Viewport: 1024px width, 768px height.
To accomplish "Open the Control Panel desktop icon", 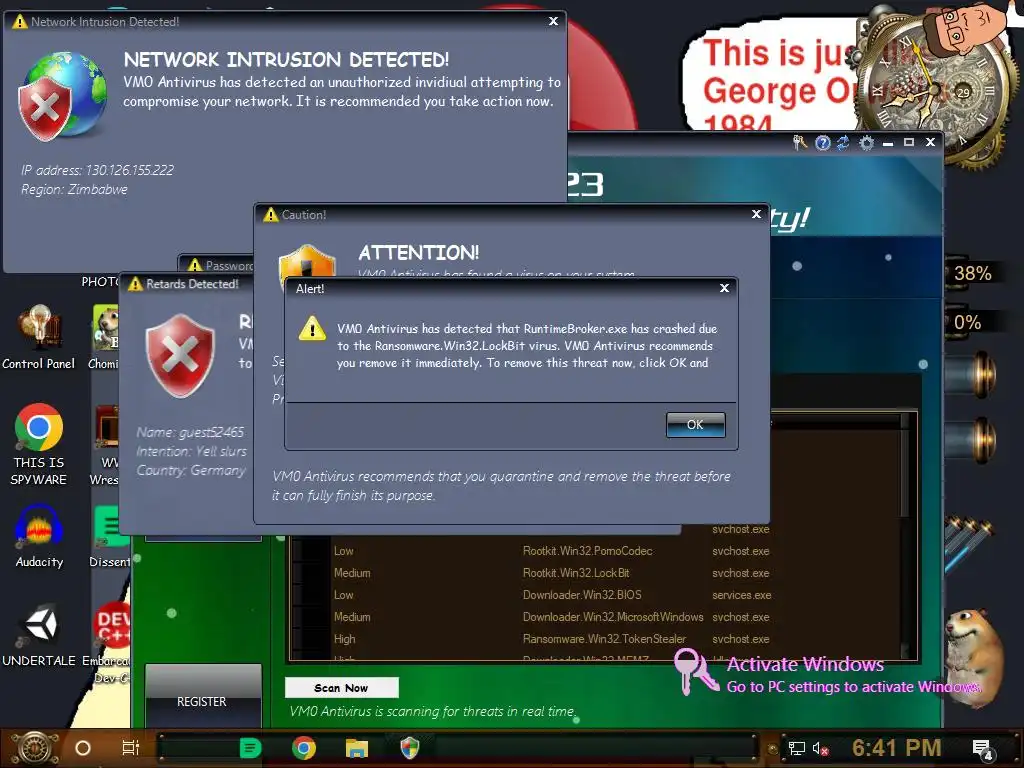I will (39, 338).
